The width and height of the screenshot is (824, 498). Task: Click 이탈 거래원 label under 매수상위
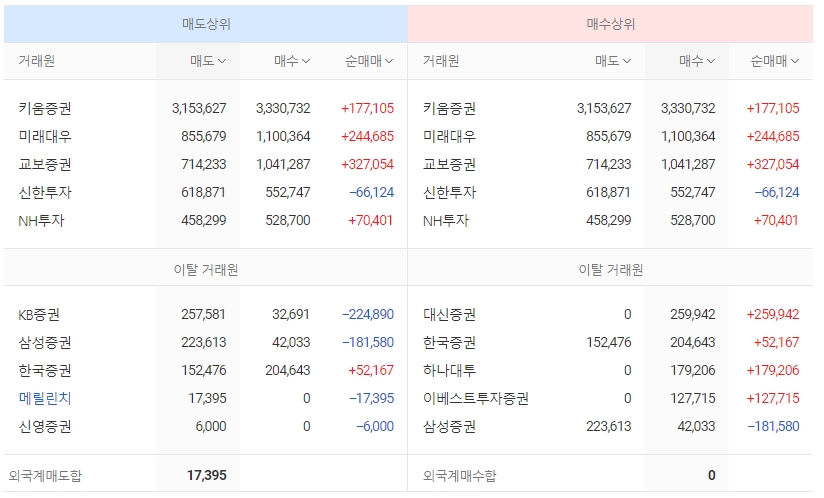[611, 269]
